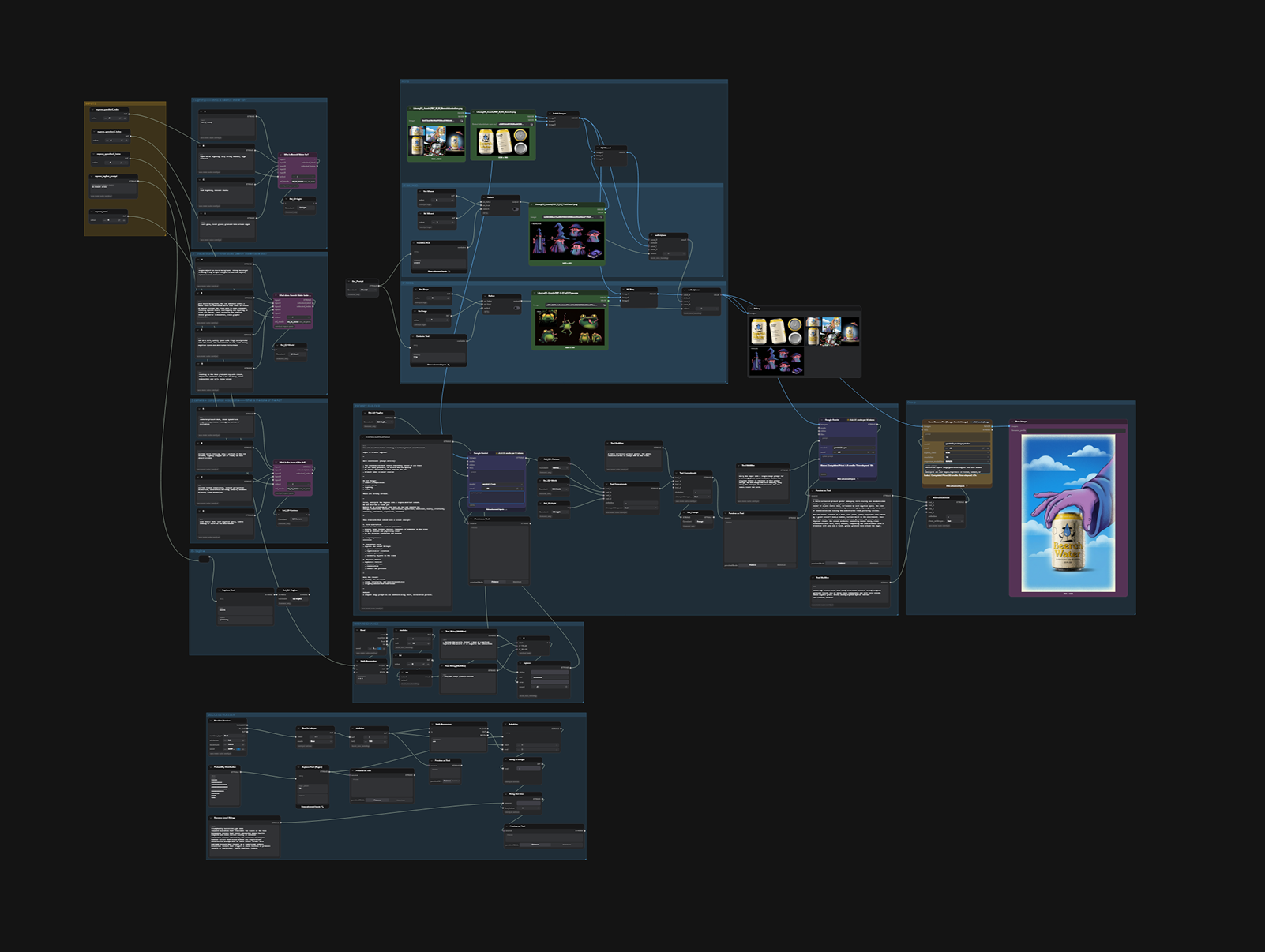Collapse the Replace Text (Regex) node
This screenshot has width=1265, height=952.
[x=298, y=767]
